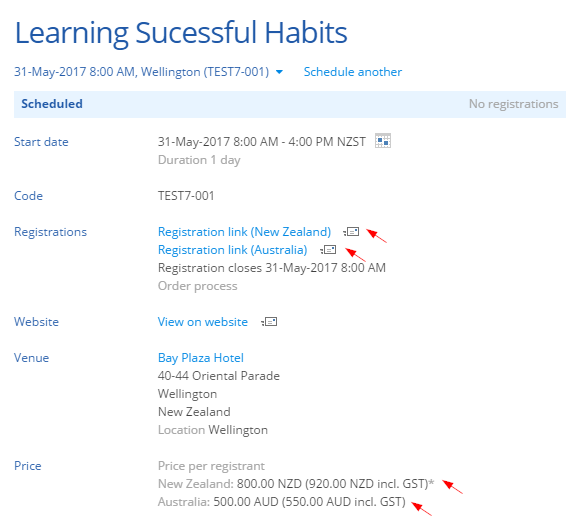
Task: Click the Learning Sucessful Habits title
Action: point(181,33)
